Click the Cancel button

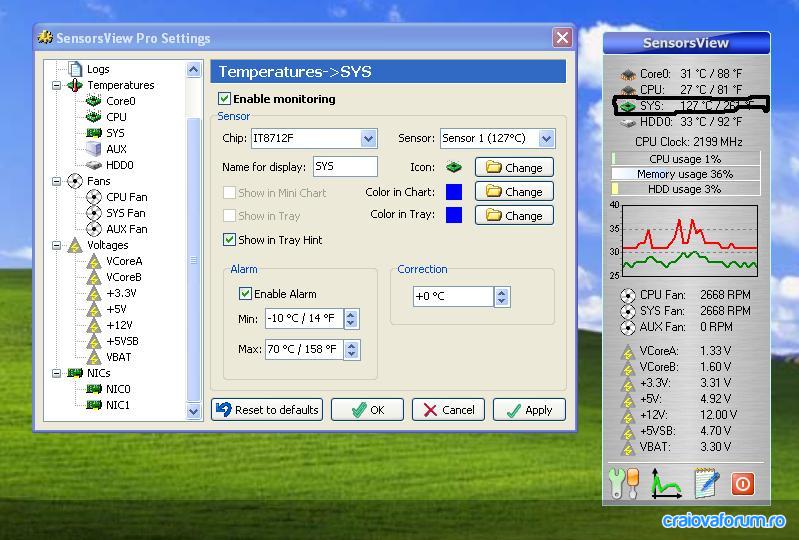tap(448, 410)
